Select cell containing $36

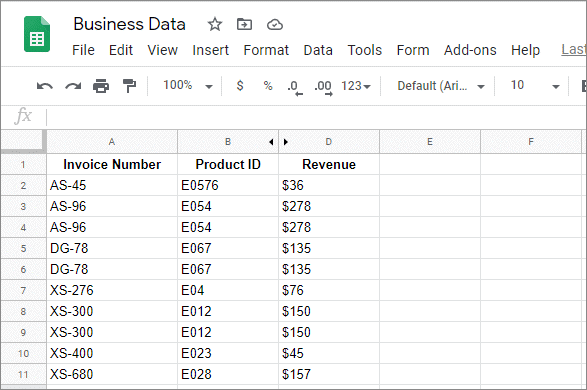tap(329, 185)
